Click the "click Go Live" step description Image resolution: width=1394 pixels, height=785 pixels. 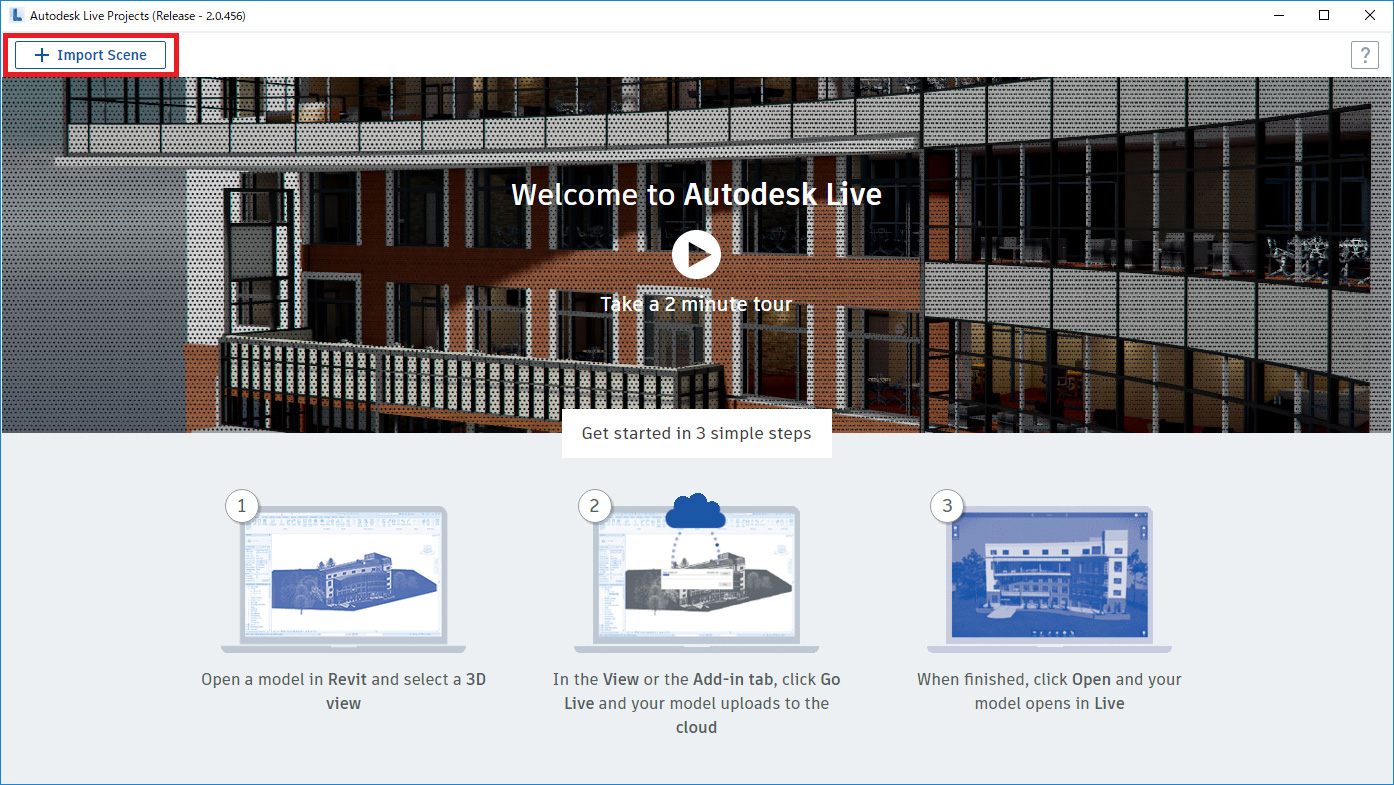click(x=696, y=703)
